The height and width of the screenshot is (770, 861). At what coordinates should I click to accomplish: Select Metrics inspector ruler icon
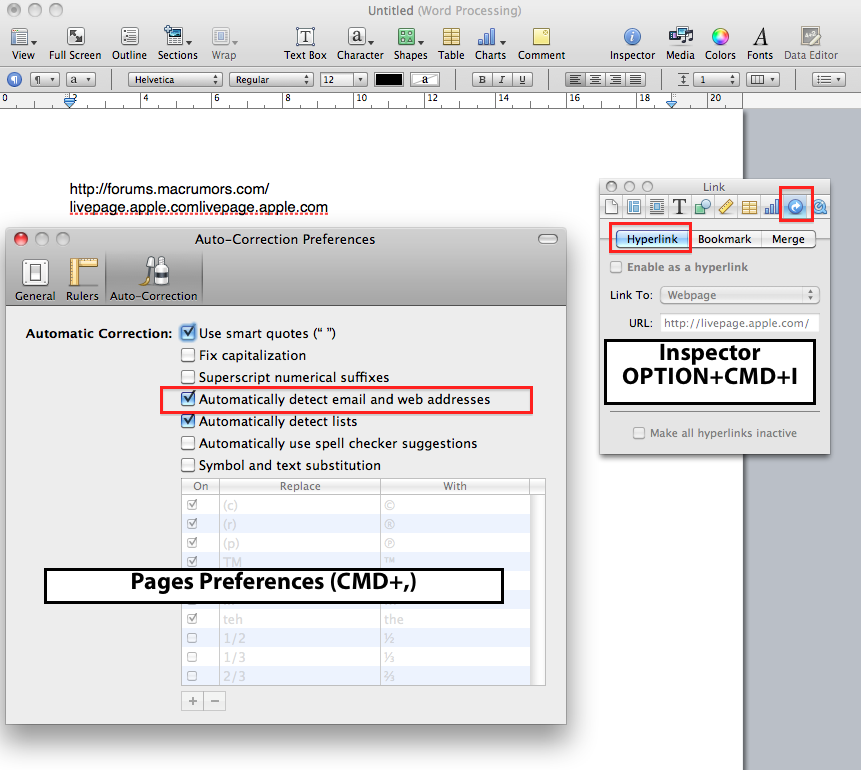click(x=726, y=207)
